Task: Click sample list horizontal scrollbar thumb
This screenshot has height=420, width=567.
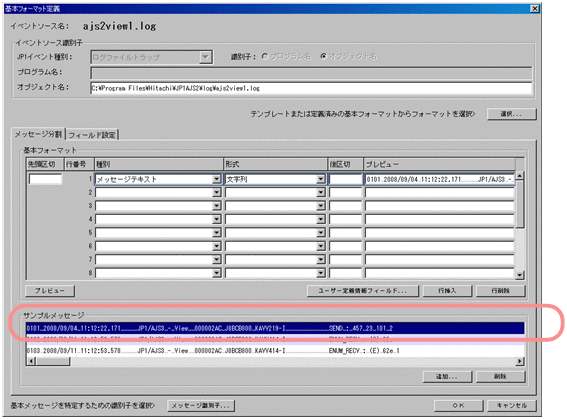Action: coord(52,361)
